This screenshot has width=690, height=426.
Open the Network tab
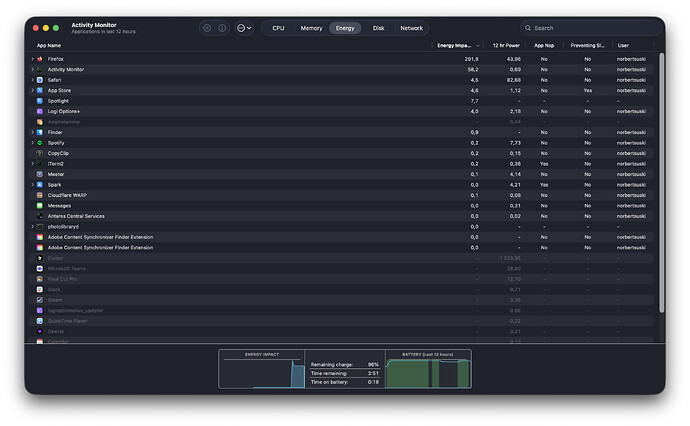[x=411, y=28]
